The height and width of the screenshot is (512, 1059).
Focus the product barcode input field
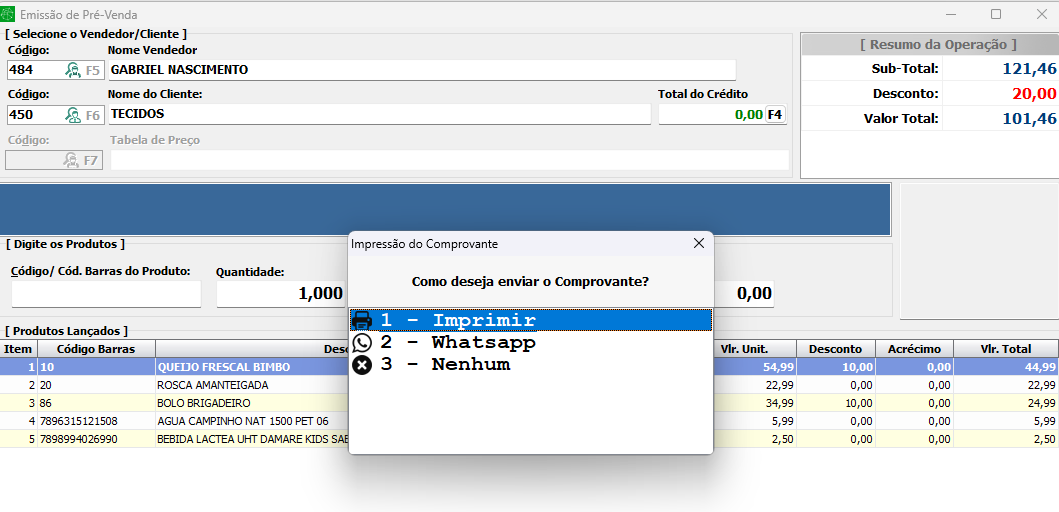[105, 294]
